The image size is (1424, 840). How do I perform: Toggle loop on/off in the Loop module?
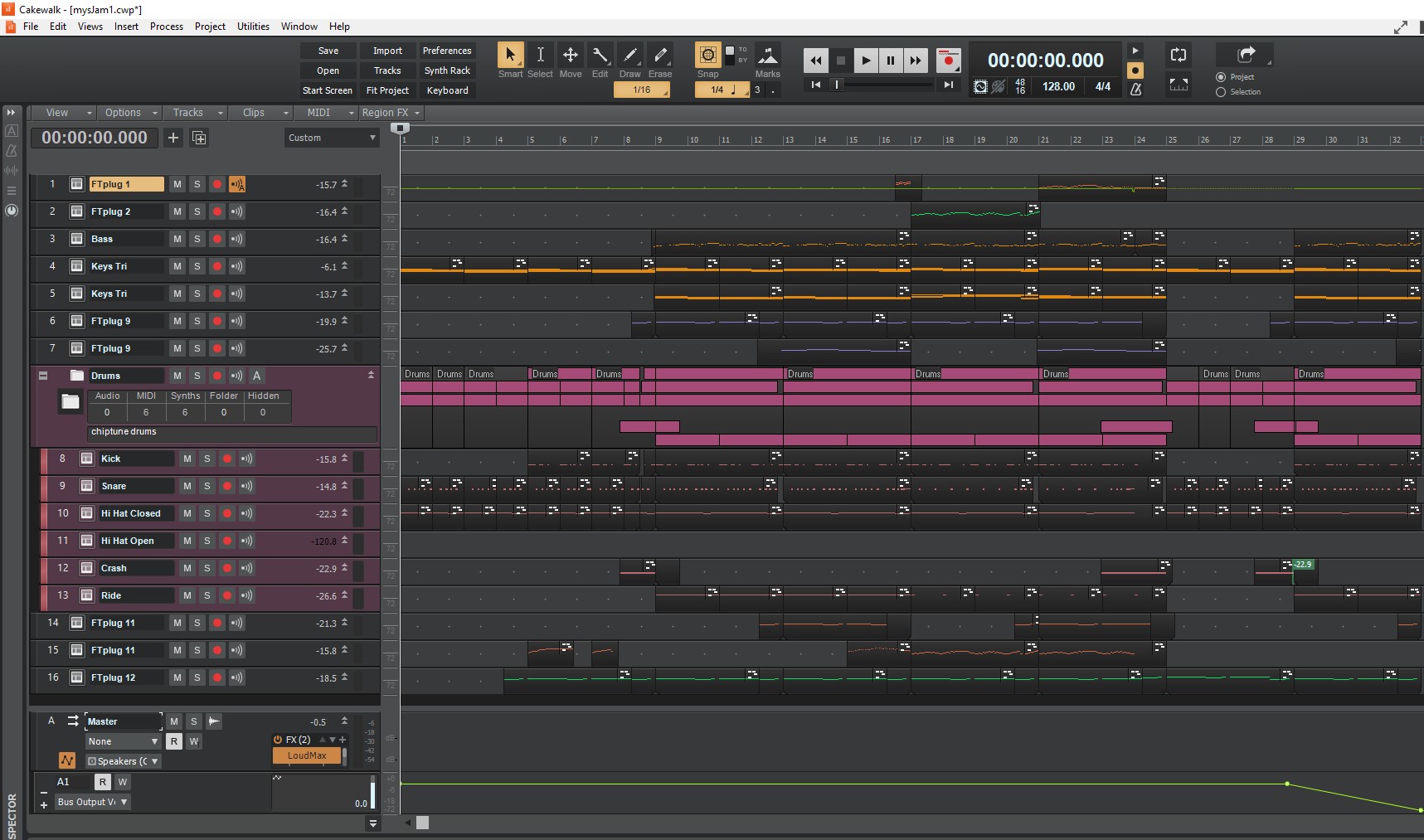[x=1179, y=56]
